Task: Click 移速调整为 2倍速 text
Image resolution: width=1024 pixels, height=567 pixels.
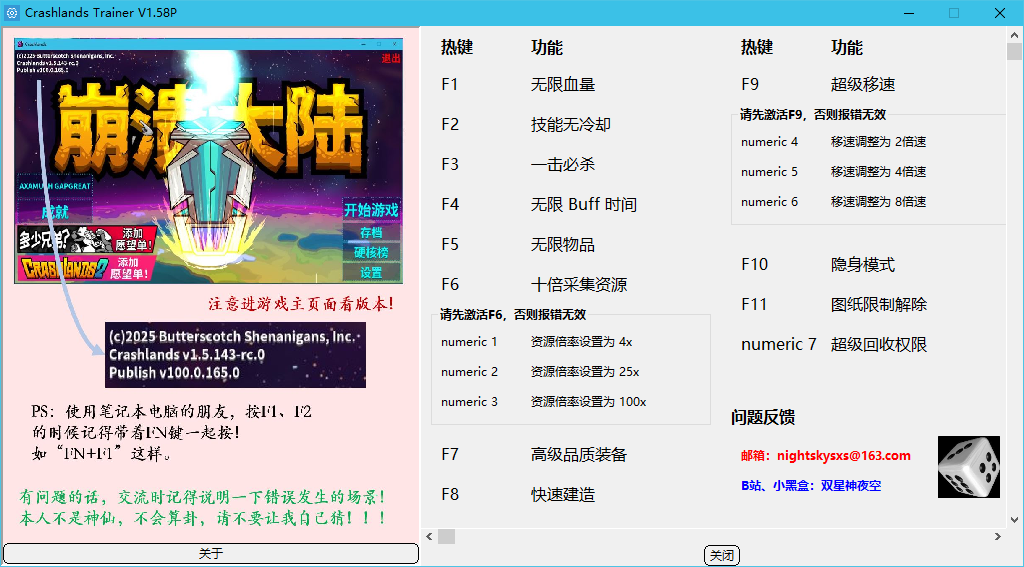Action: pos(878,142)
